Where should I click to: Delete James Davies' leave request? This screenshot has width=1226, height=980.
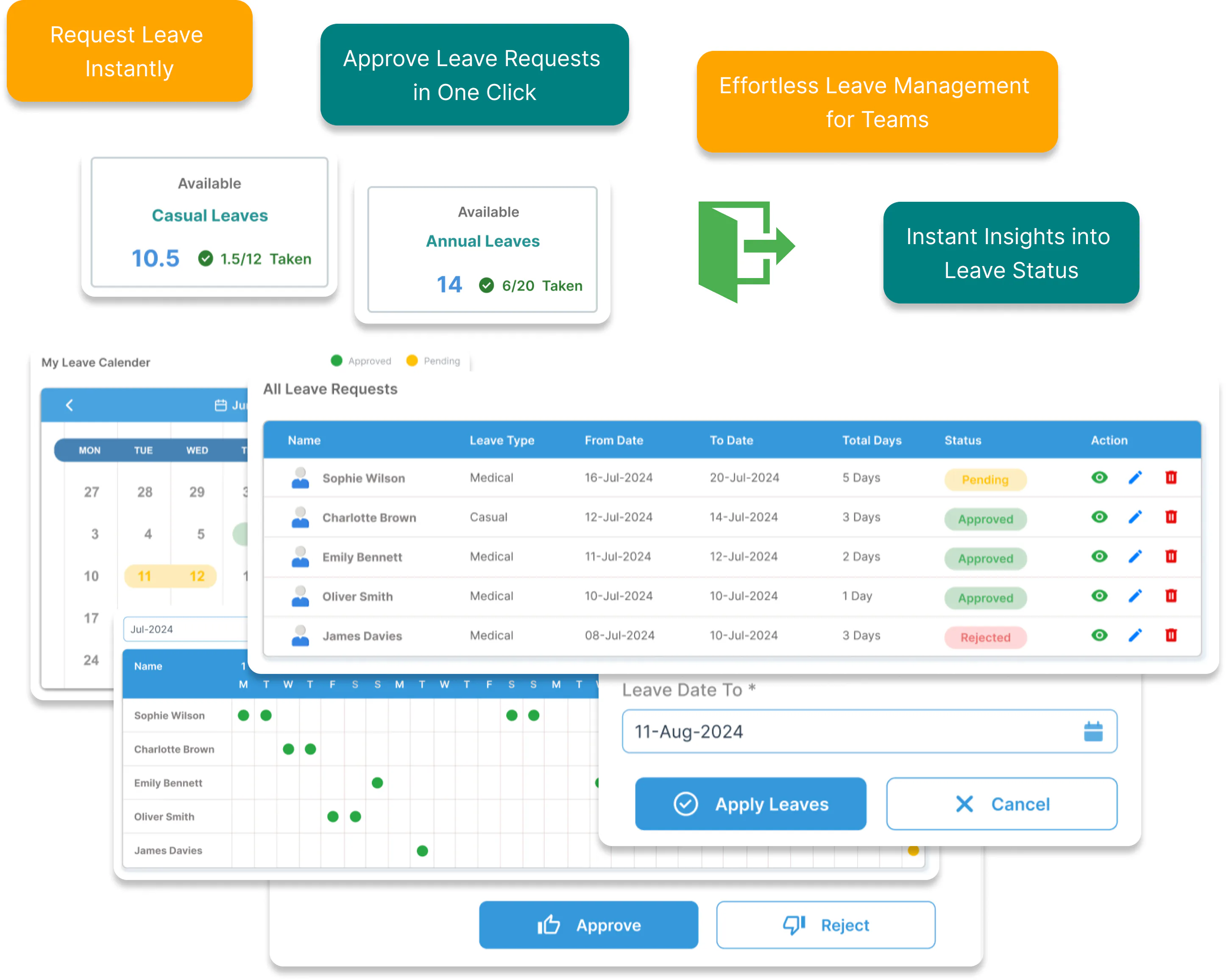(1170, 635)
